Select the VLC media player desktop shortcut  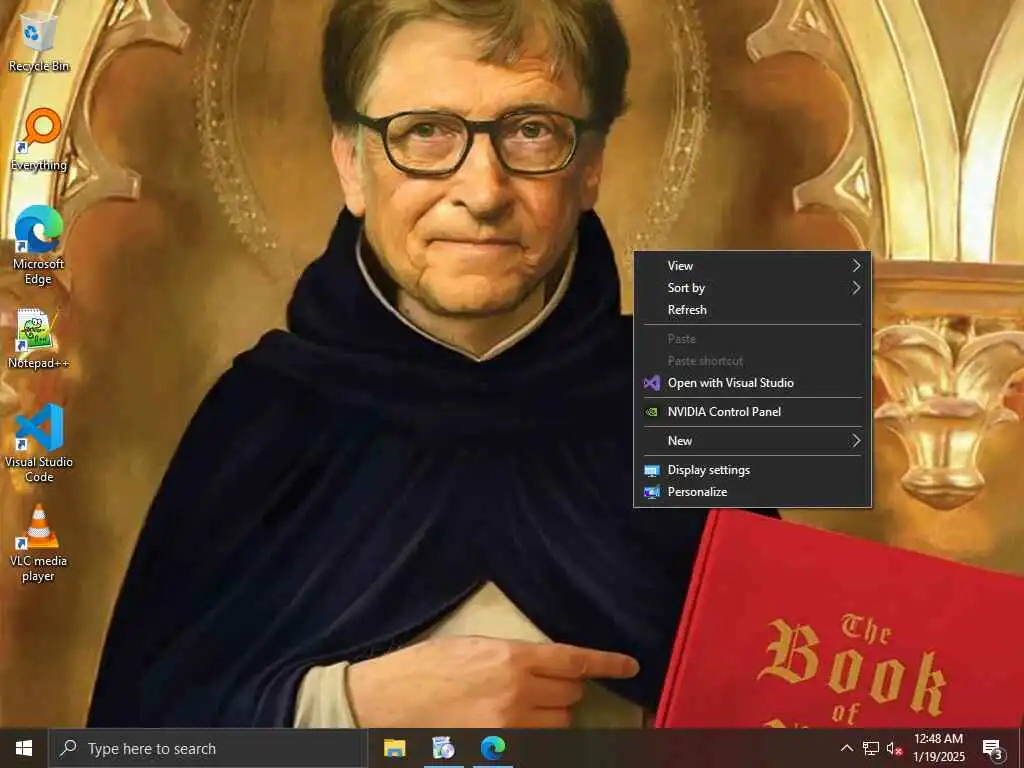[x=39, y=543]
